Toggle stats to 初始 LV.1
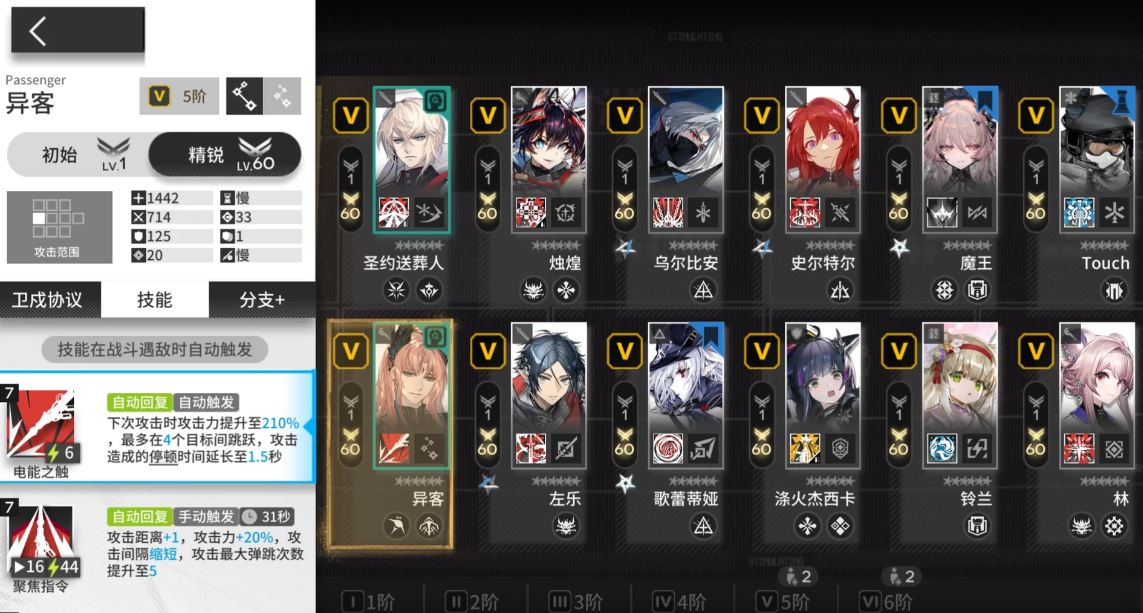Image resolution: width=1143 pixels, height=613 pixels. [79, 154]
